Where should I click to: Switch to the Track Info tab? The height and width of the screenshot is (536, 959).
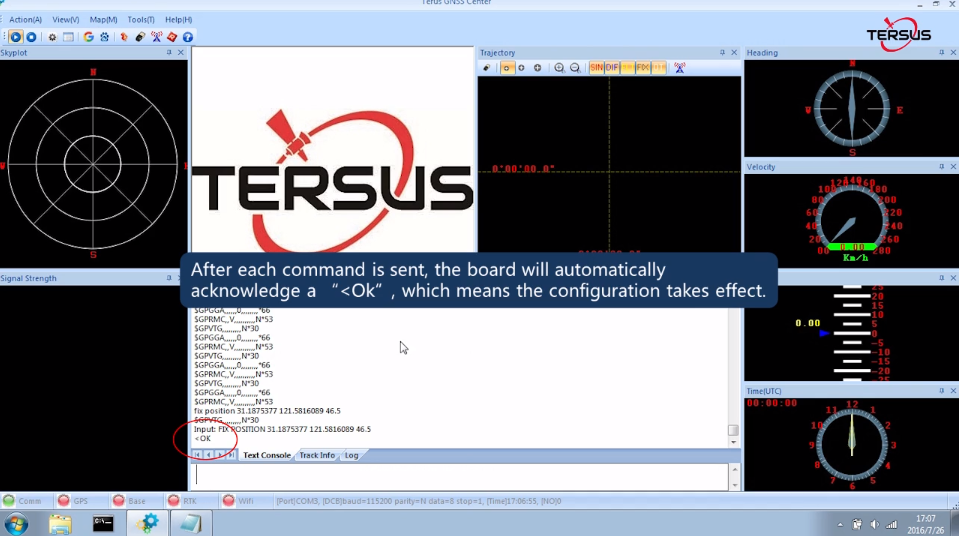(x=317, y=455)
